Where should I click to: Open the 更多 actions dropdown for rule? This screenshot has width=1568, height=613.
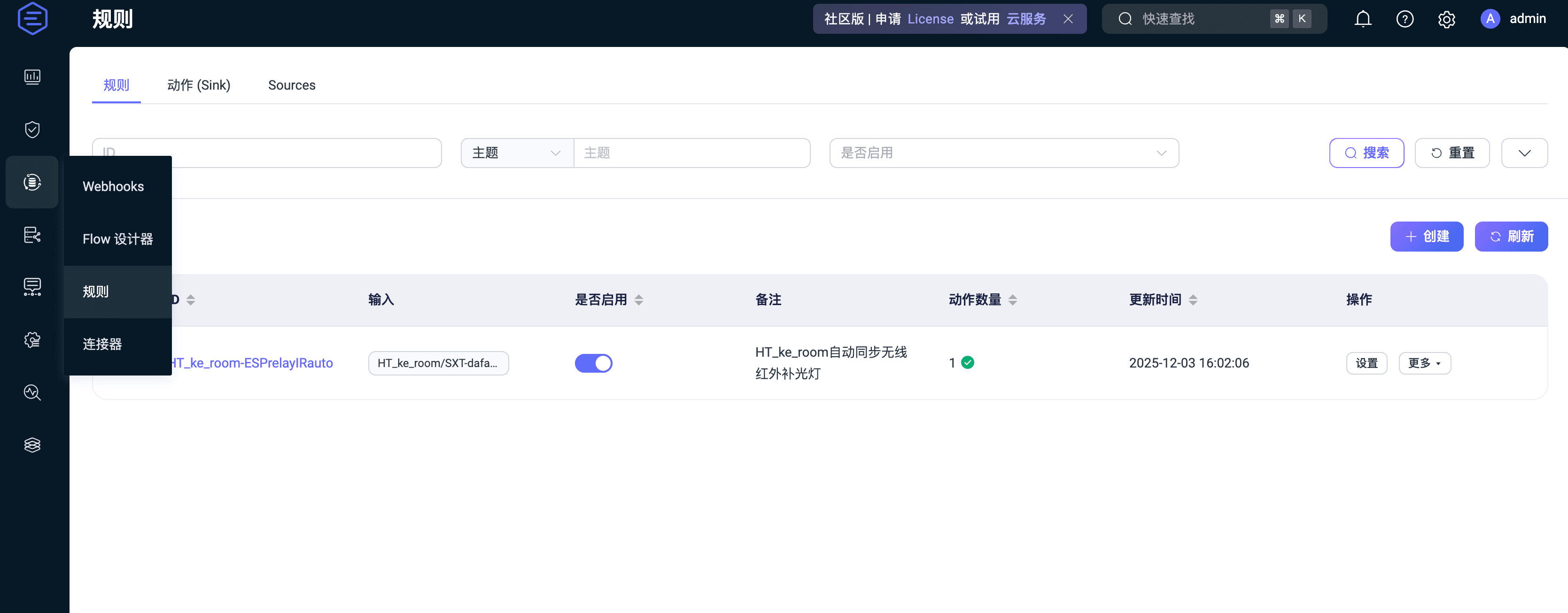[1424, 363]
